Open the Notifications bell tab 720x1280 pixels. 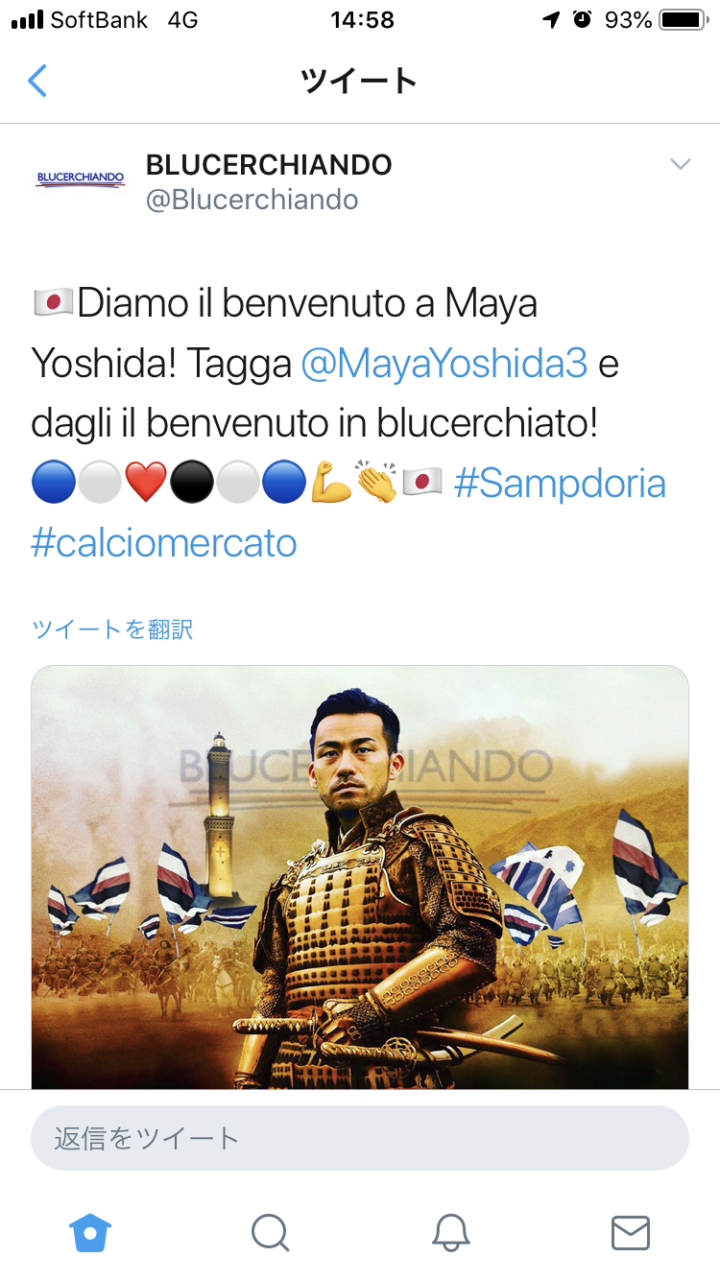[x=451, y=1233]
